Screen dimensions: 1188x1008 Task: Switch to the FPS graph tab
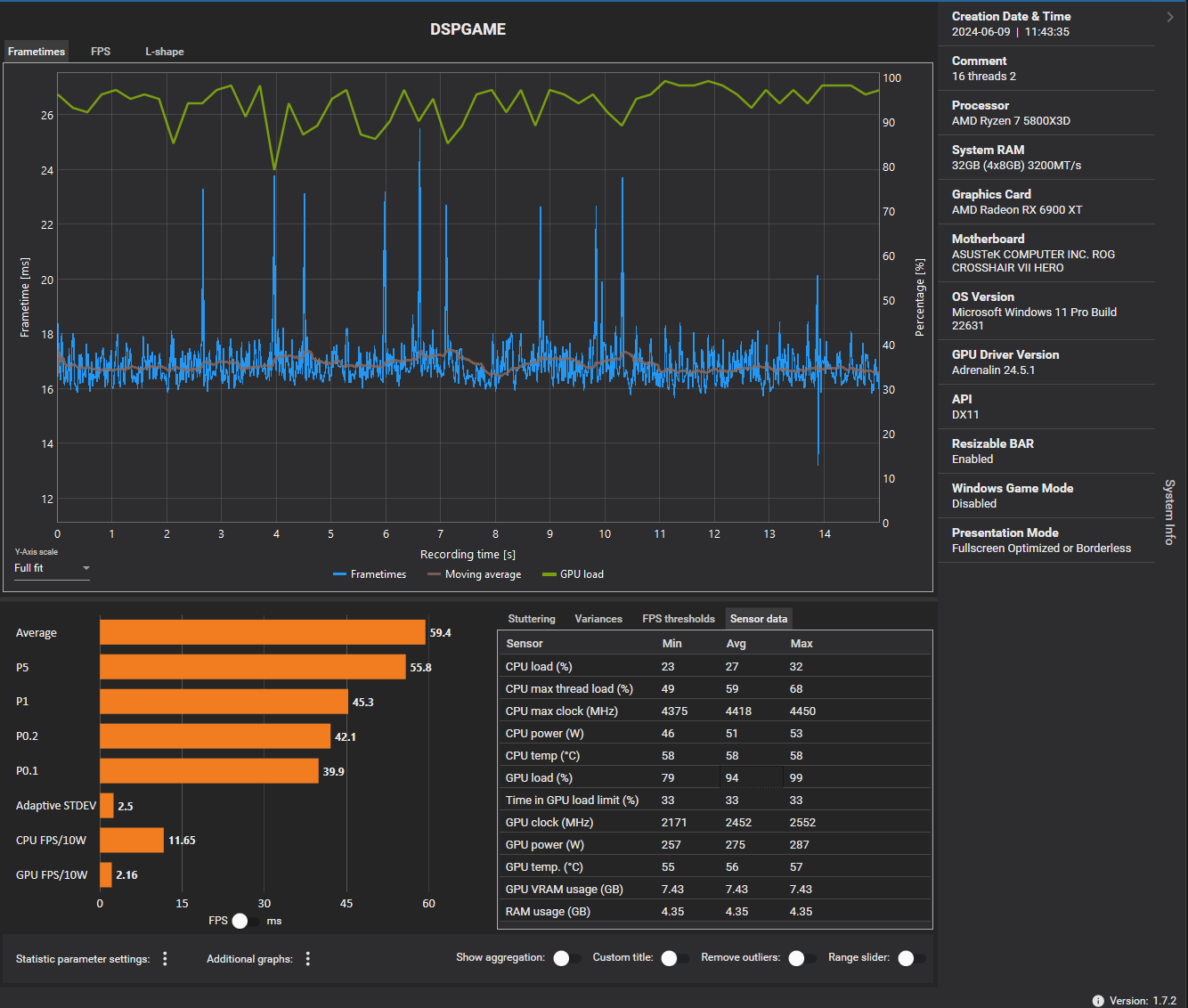click(x=101, y=52)
